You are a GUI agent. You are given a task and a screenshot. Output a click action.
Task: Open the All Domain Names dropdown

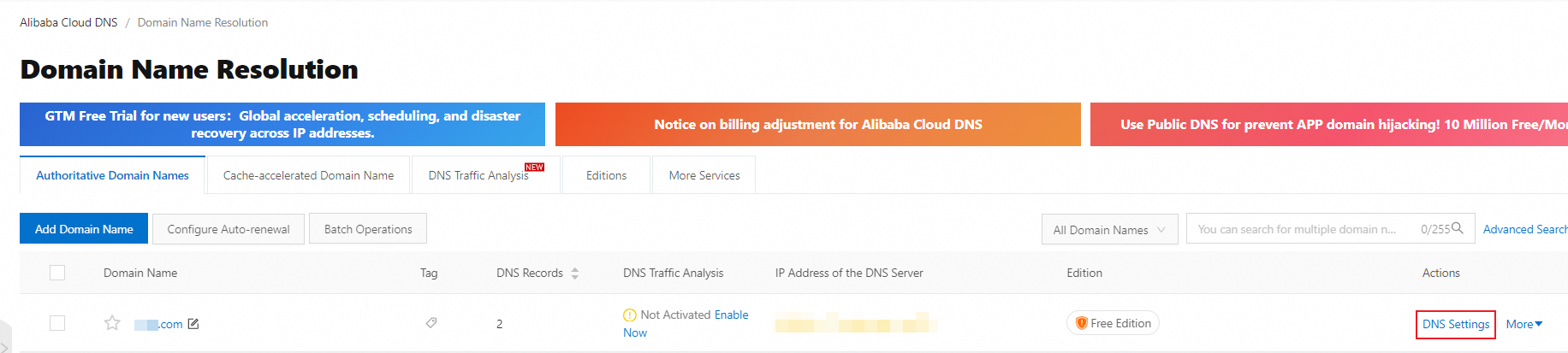click(1109, 229)
